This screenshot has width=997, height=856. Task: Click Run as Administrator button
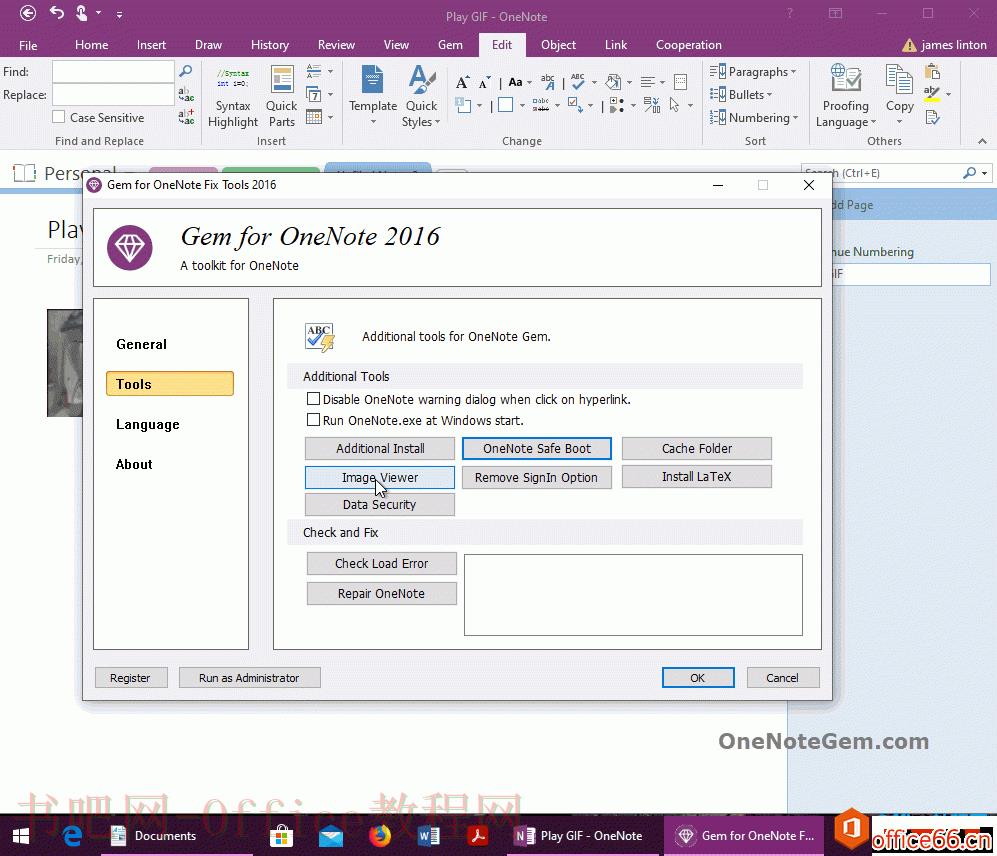point(249,678)
